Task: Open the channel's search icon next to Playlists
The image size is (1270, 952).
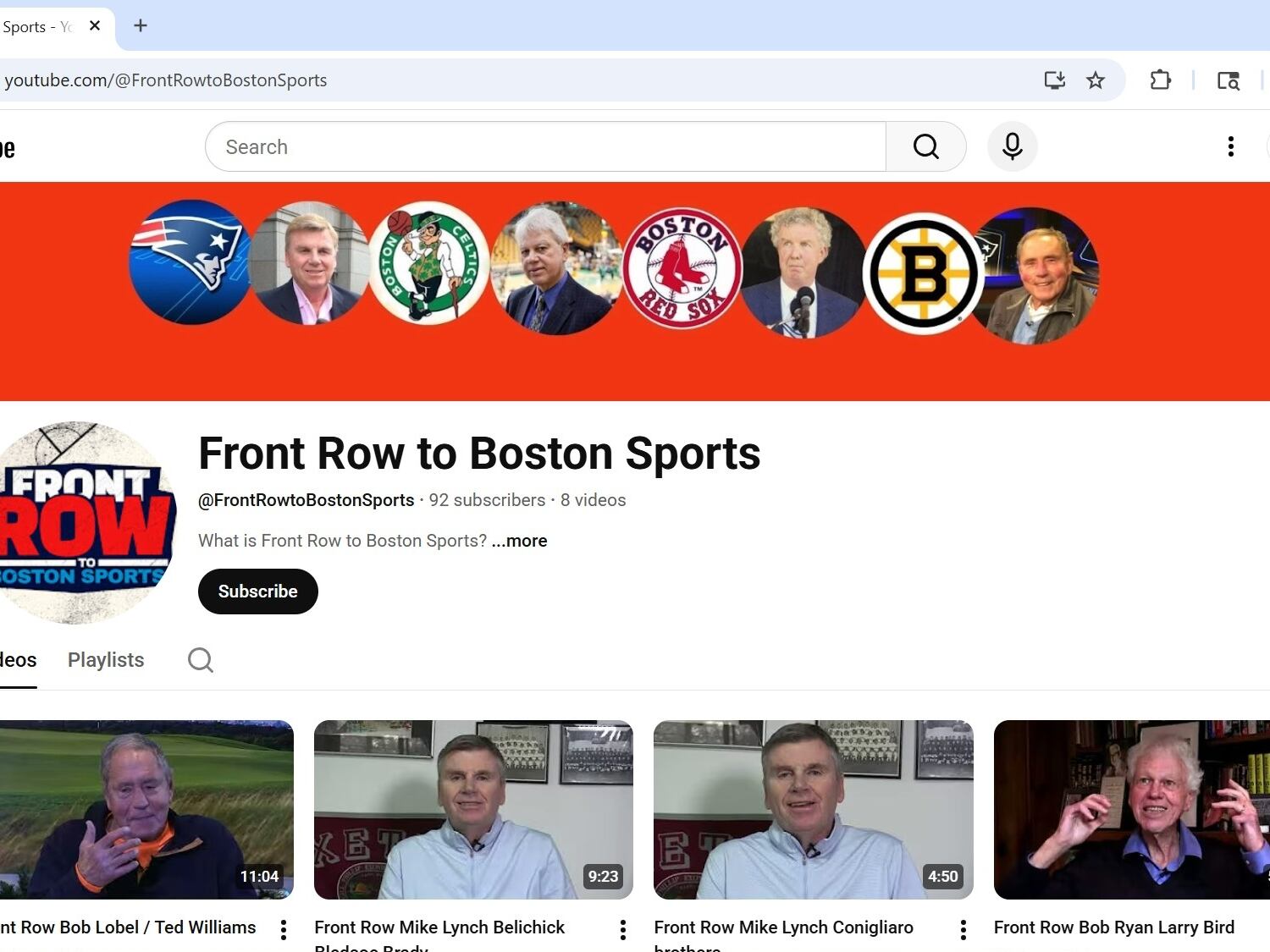Action: (x=200, y=659)
